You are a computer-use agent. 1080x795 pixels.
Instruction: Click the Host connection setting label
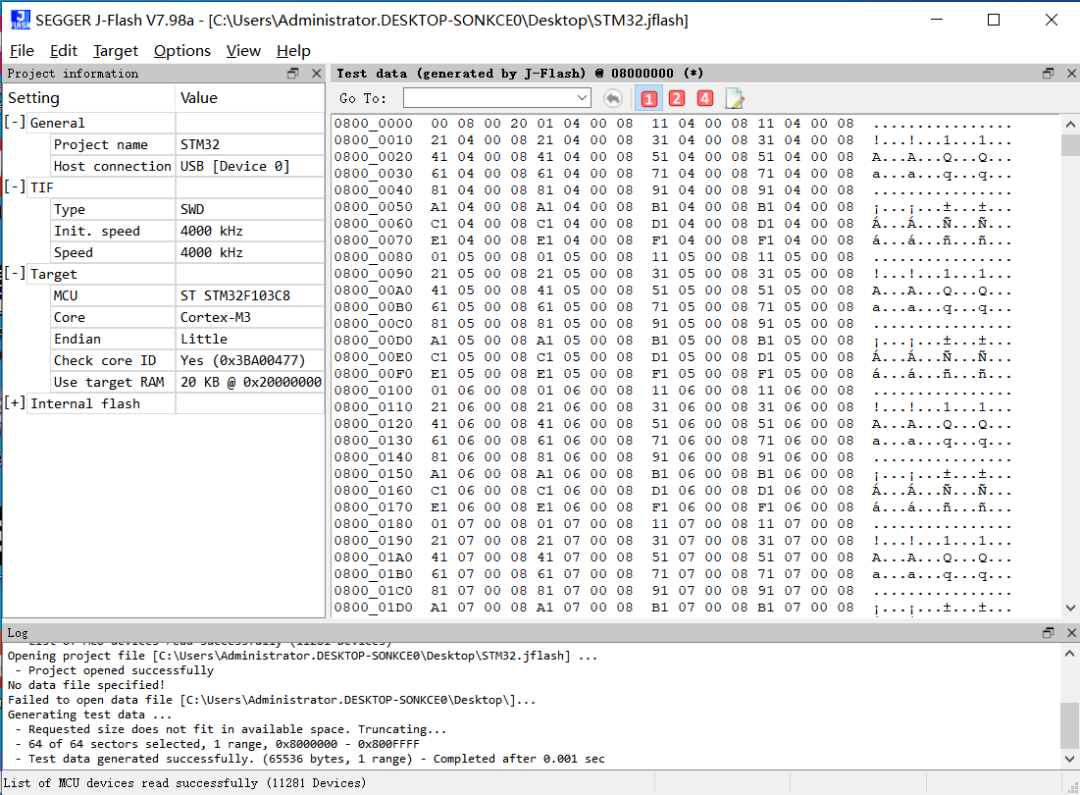pyautogui.click(x=112, y=166)
